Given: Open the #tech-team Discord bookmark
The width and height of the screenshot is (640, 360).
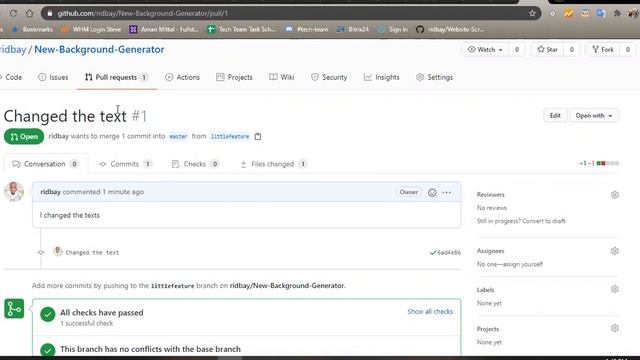Looking at the screenshot, I should (307, 29).
